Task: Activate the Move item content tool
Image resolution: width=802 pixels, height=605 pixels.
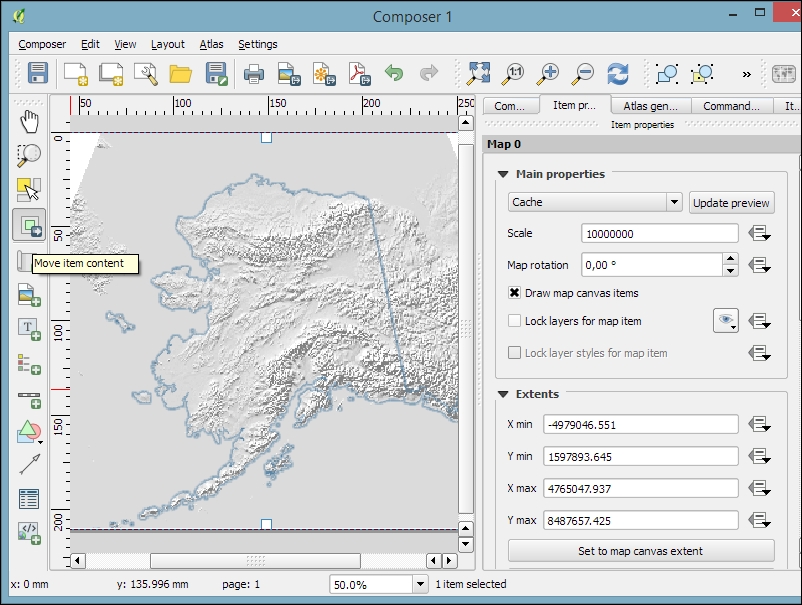Action: tap(28, 224)
